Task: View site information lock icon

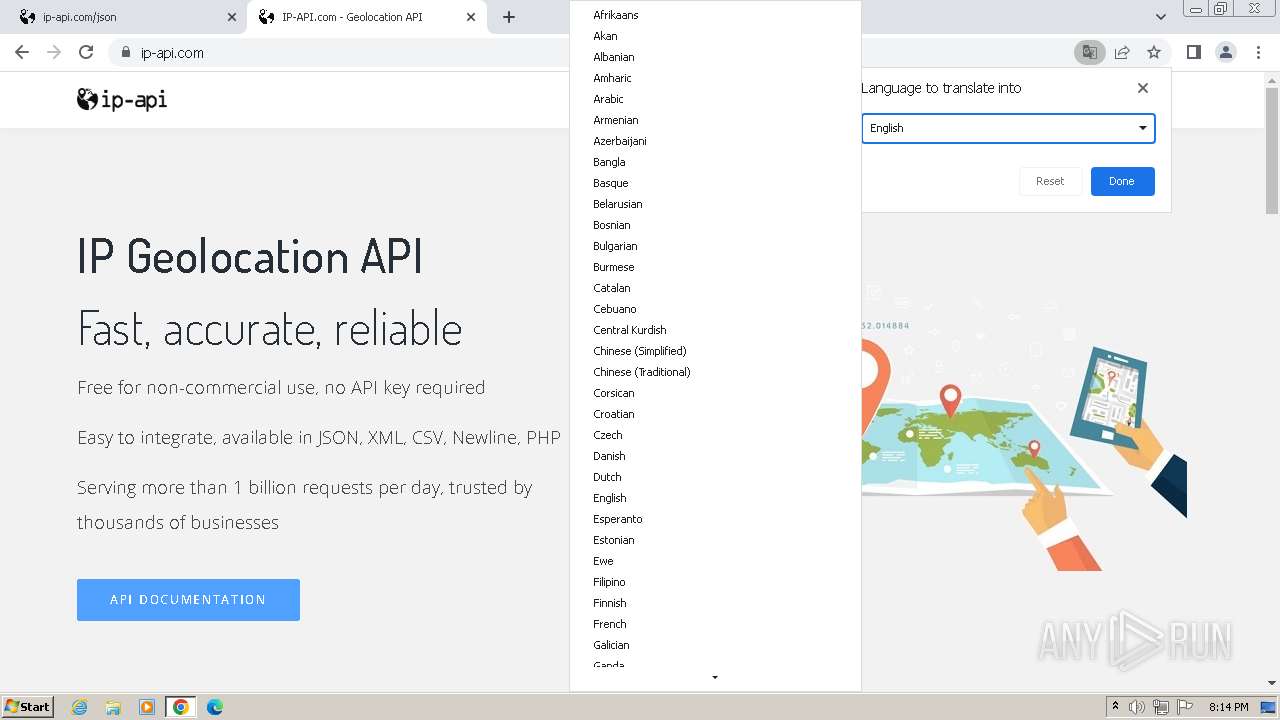Action: 125,53
